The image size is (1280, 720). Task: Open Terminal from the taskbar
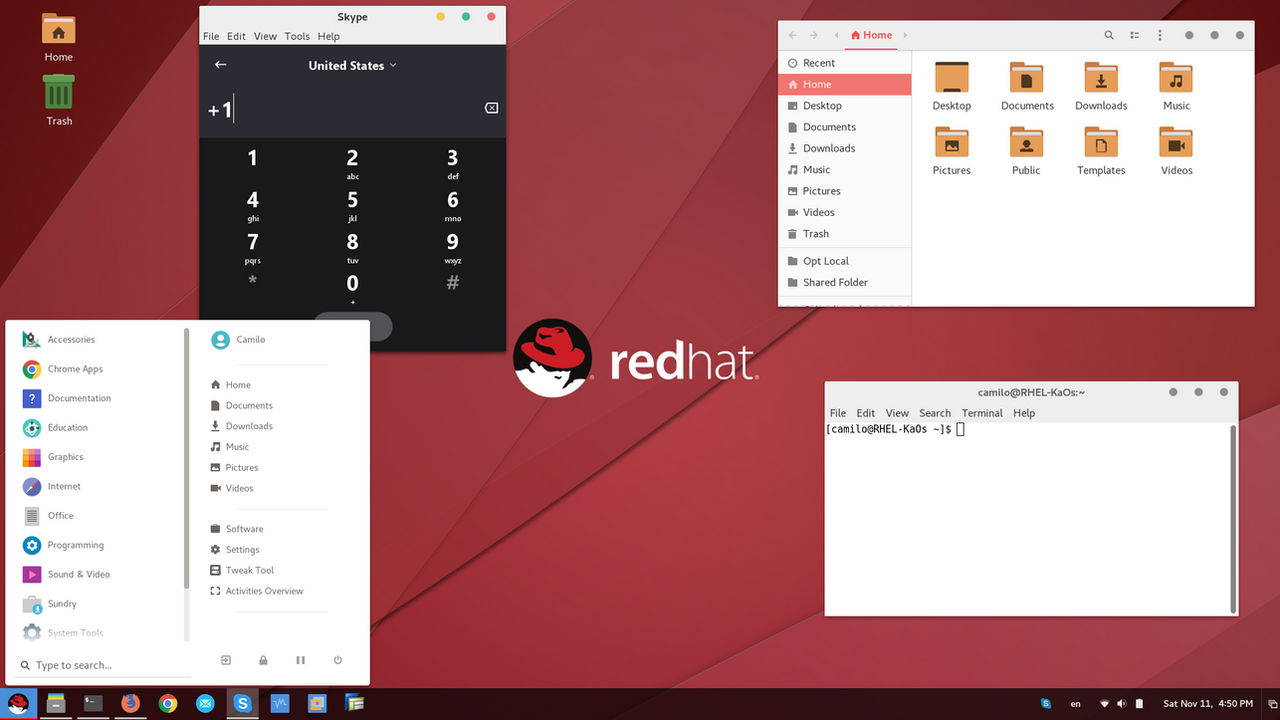tap(93, 704)
